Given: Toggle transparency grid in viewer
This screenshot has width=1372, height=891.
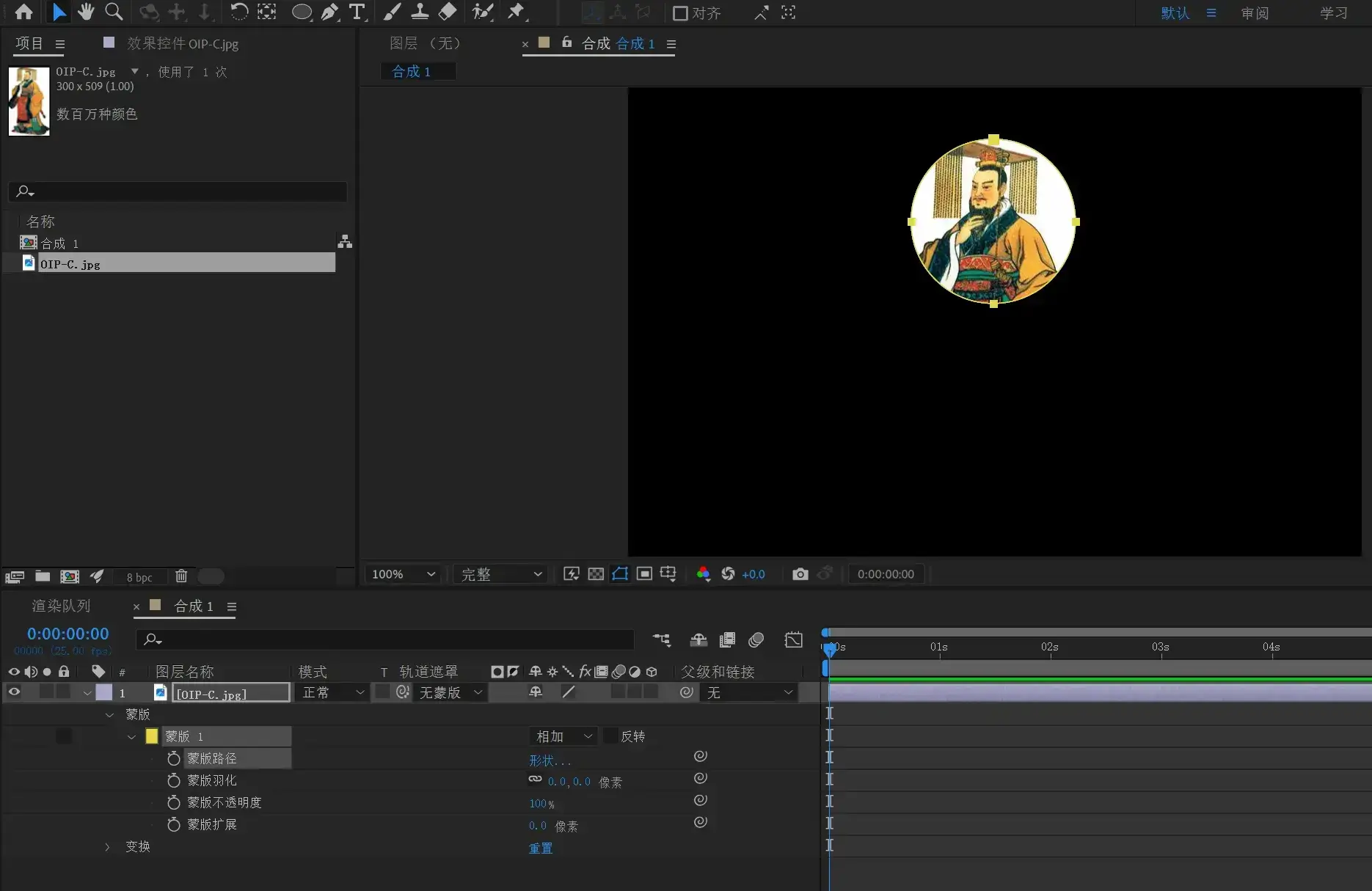Looking at the screenshot, I should pos(596,574).
